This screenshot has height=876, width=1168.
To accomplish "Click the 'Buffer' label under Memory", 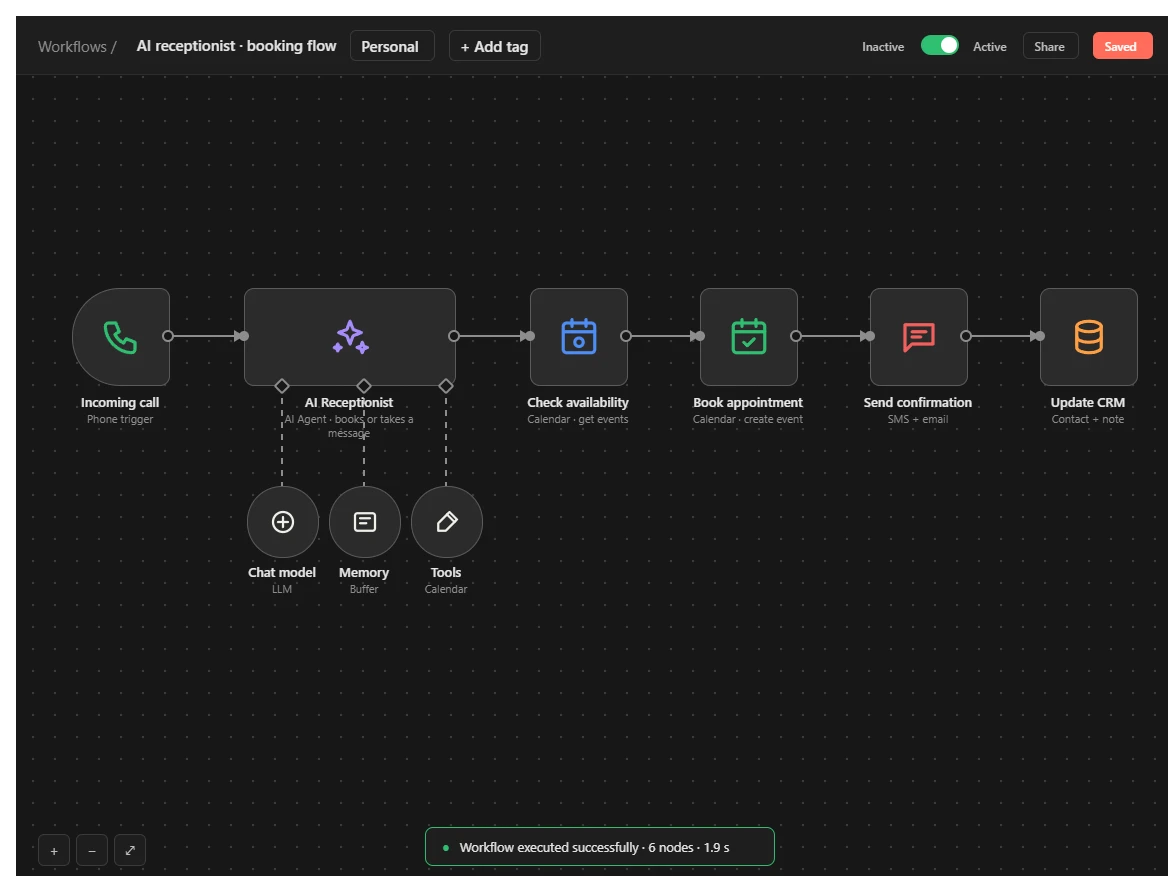I will click(x=364, y=589).
